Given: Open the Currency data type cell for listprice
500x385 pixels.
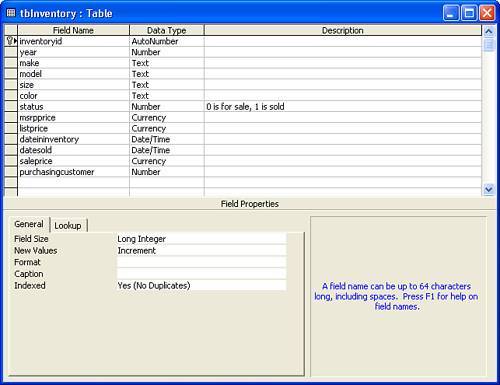Looking at the screenshot, I should (167, 128).
